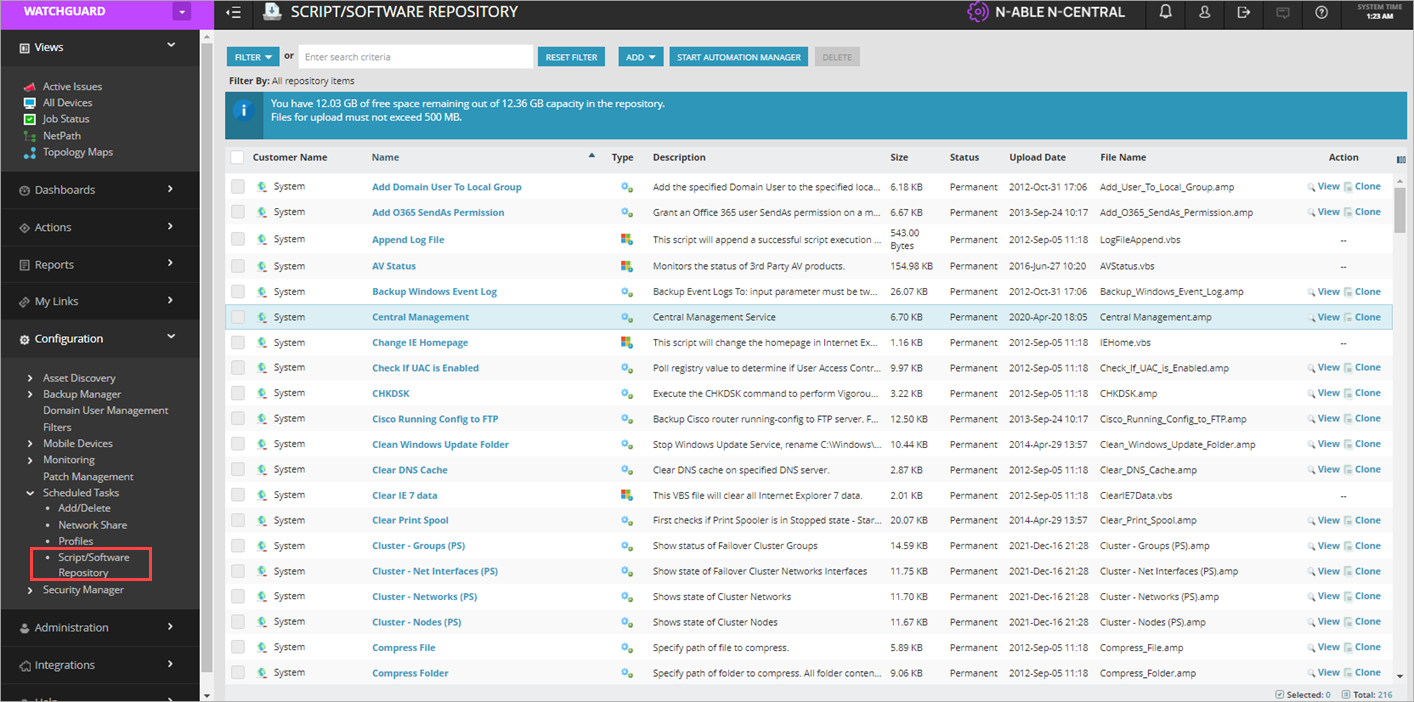
Task: Open the Administration menu section
Action: coord(100,627)
